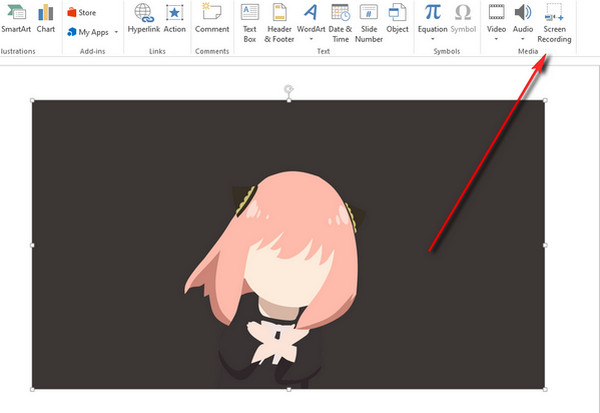Viewport: 600px width, 413px height.
Task: Expand the Equation dropdown arrow
Action: click(x=432, y=39)
